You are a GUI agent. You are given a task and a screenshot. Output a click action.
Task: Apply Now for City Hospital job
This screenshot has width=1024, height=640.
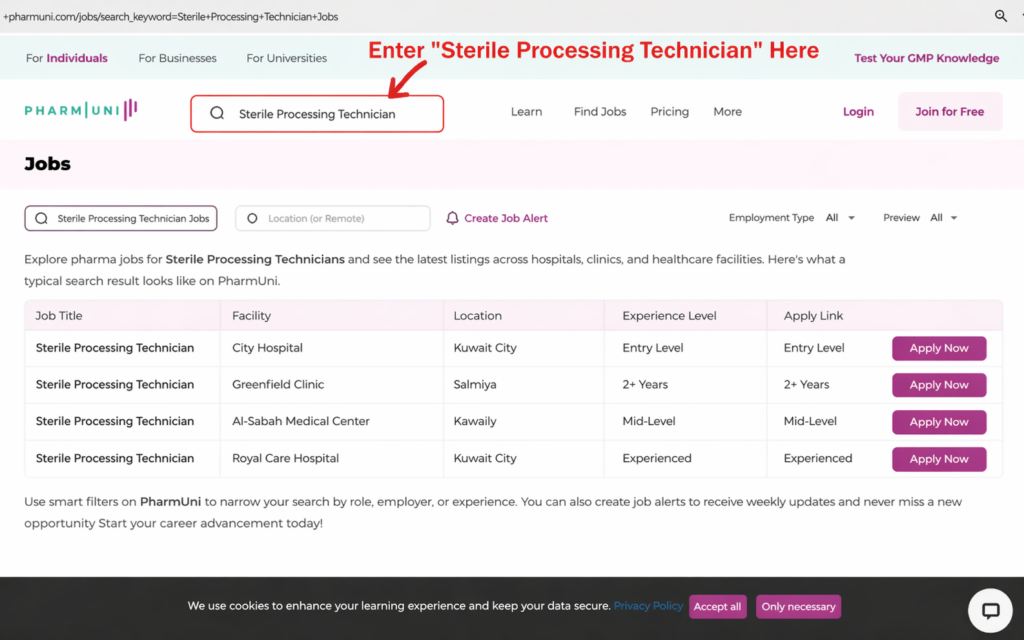coord(938,348)
